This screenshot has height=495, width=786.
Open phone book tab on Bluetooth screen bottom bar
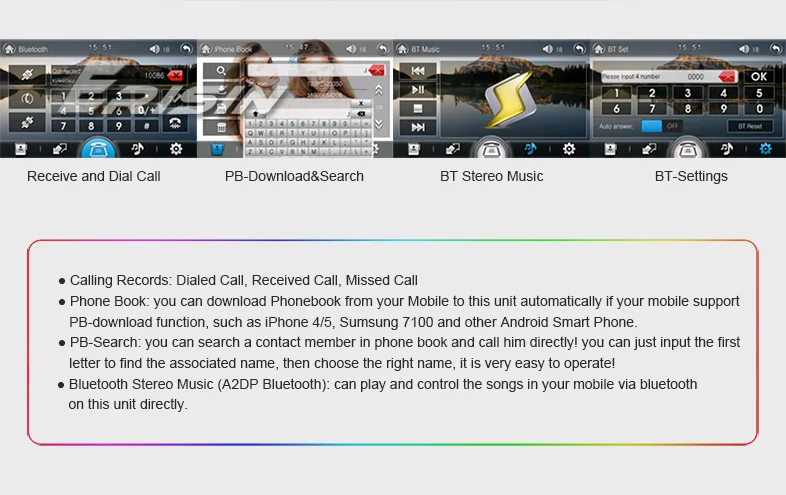[x=21, y=149]
